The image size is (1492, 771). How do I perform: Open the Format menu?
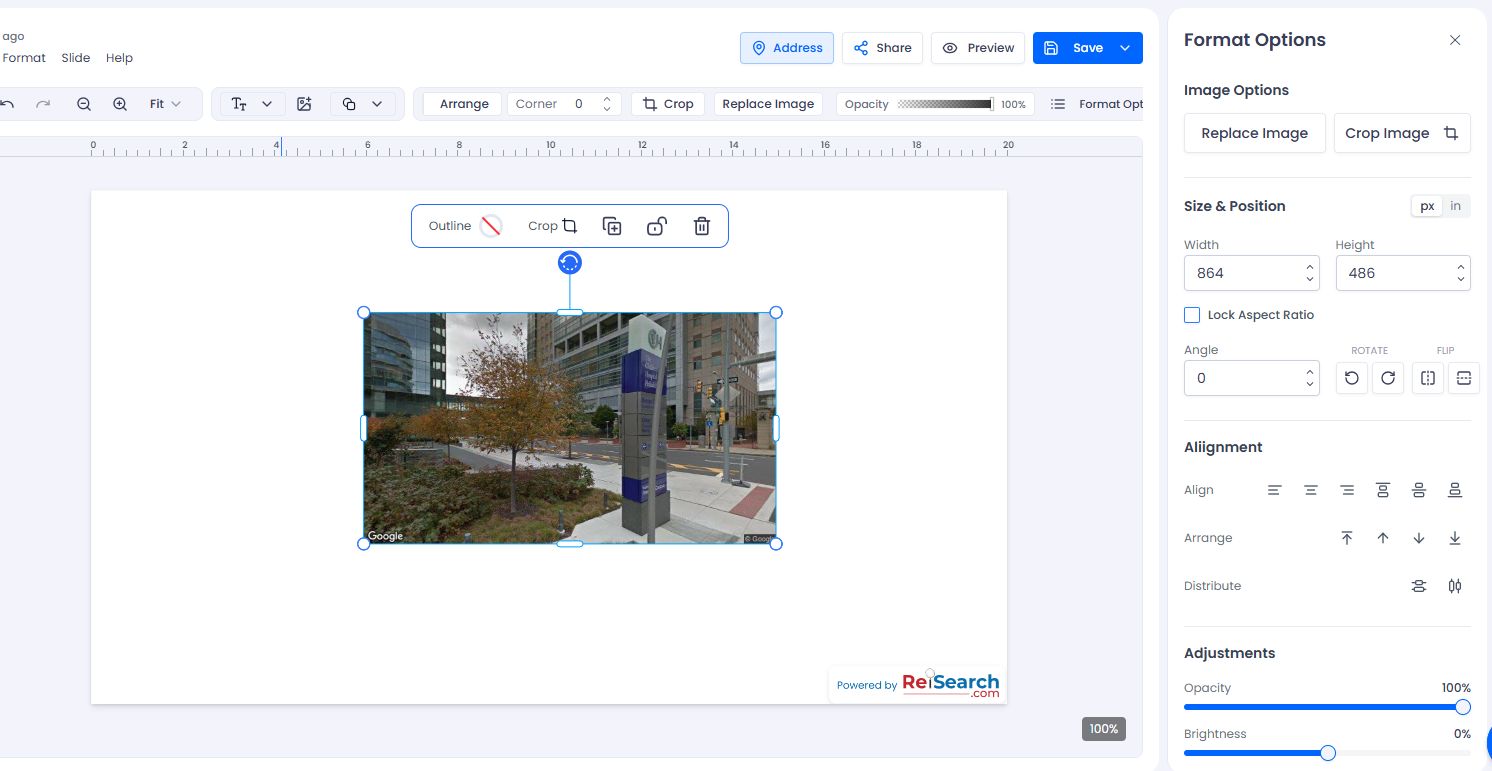tap(24, 58)
